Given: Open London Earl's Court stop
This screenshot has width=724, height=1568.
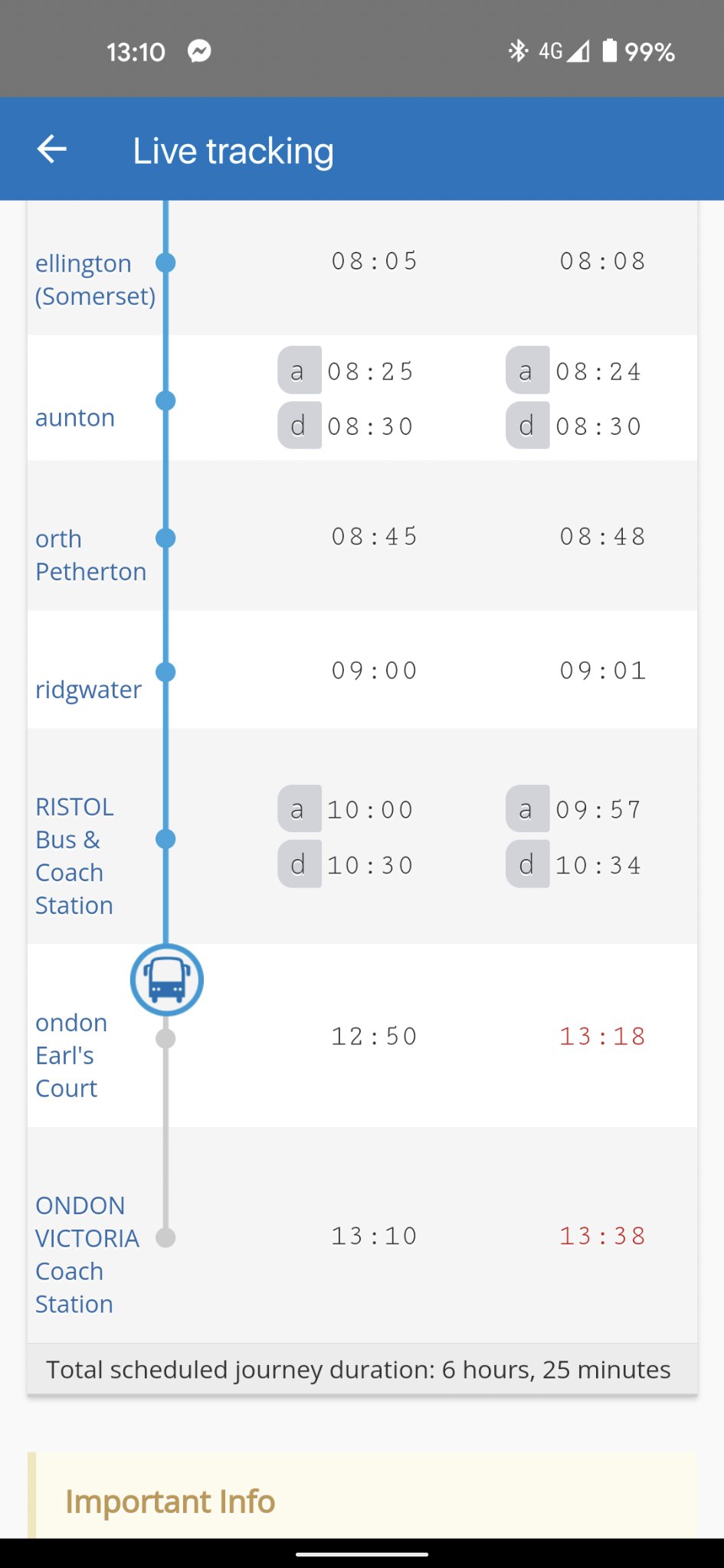Looking at the screenshot, I should tap(71, 1056).
